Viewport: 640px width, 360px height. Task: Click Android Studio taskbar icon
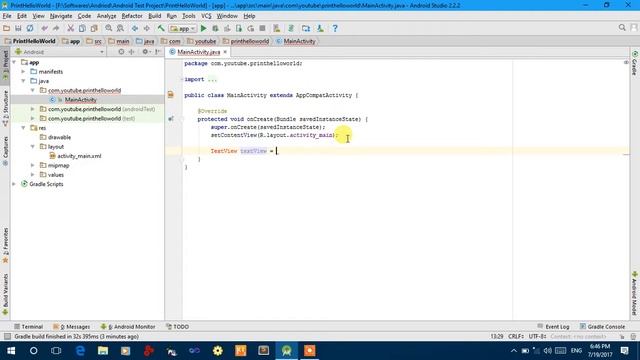point(287,351)
